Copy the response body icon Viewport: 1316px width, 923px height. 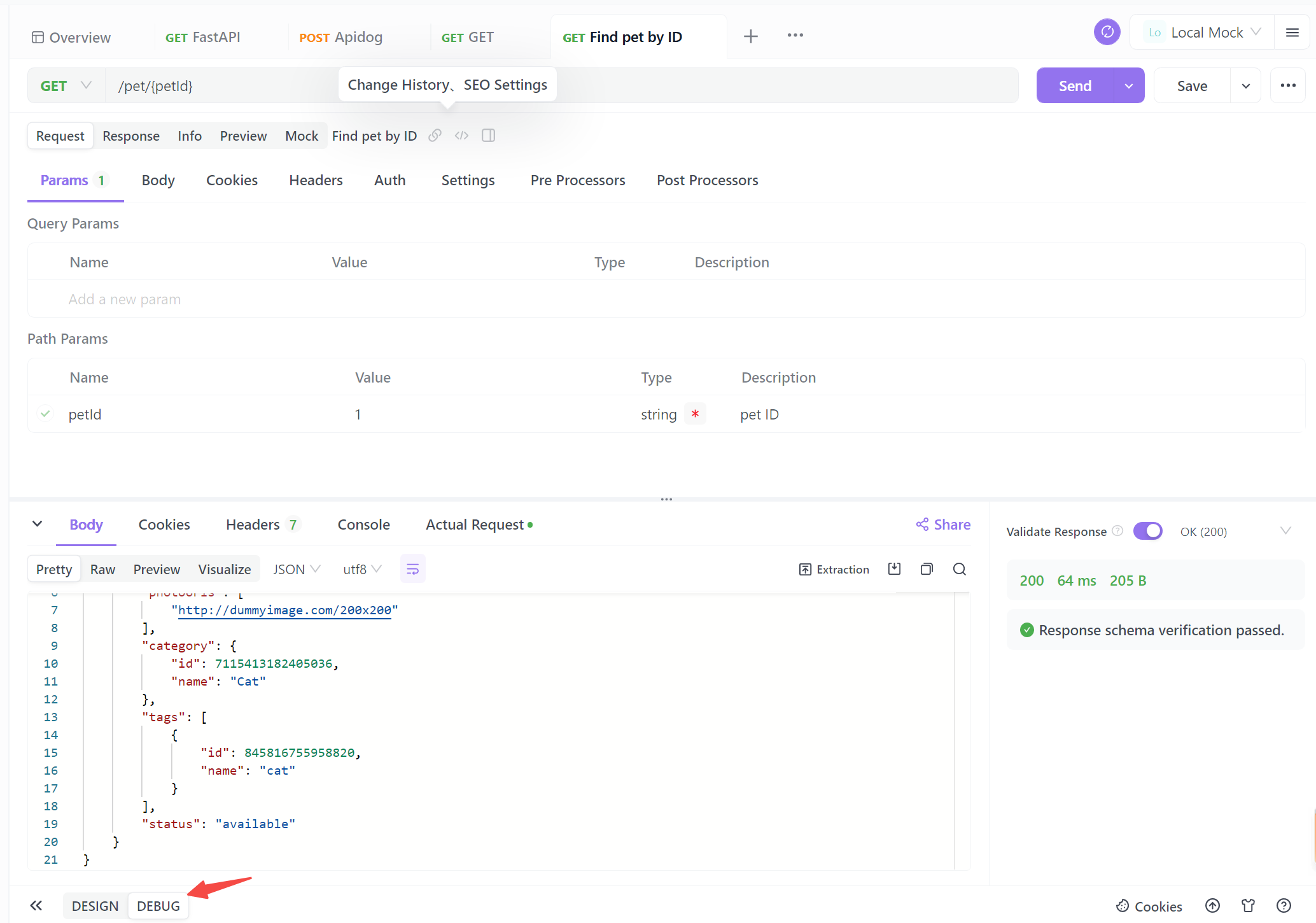point(927,568)
